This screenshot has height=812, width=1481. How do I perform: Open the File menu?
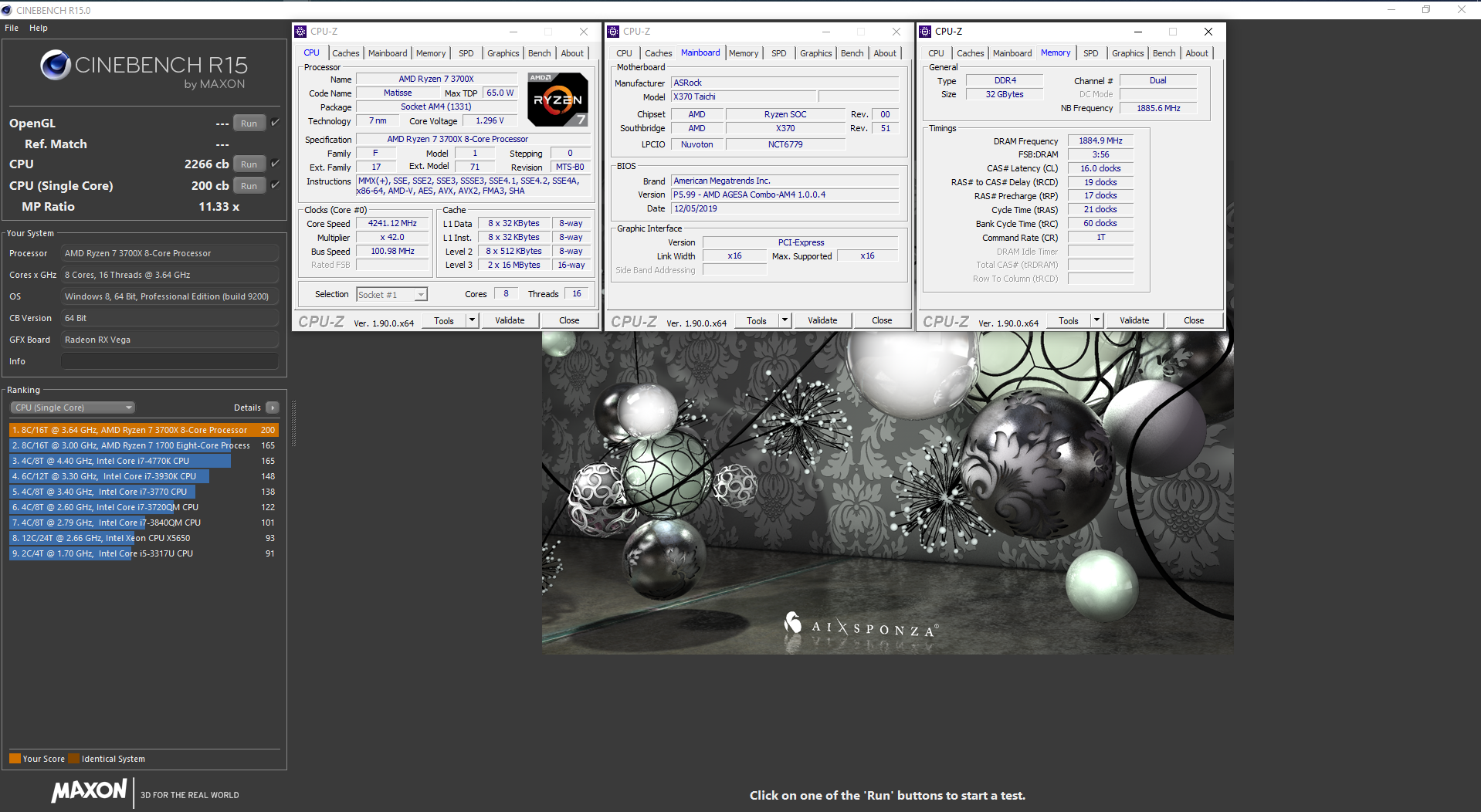click(12, 28)
